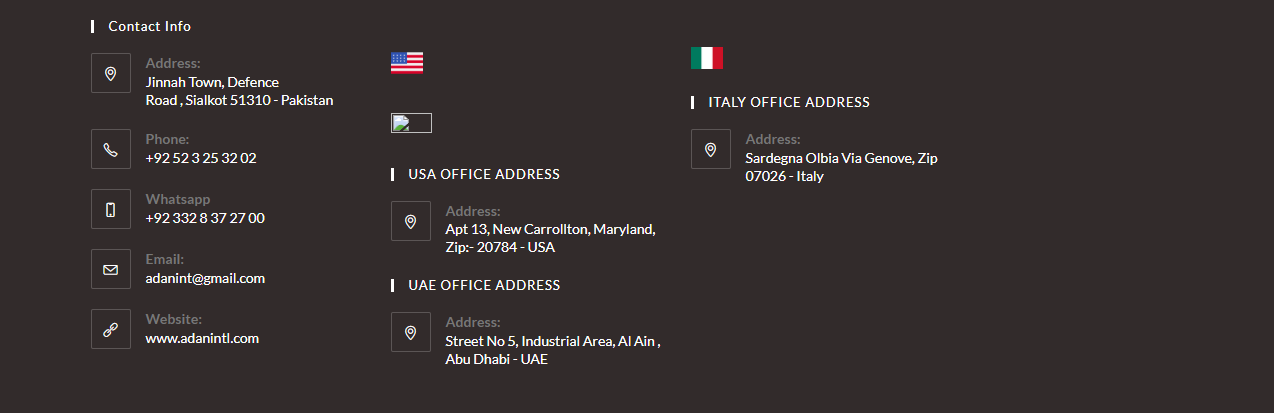
Task: Open the www.adanintl.com website link
Action: [x=202, y=338]
